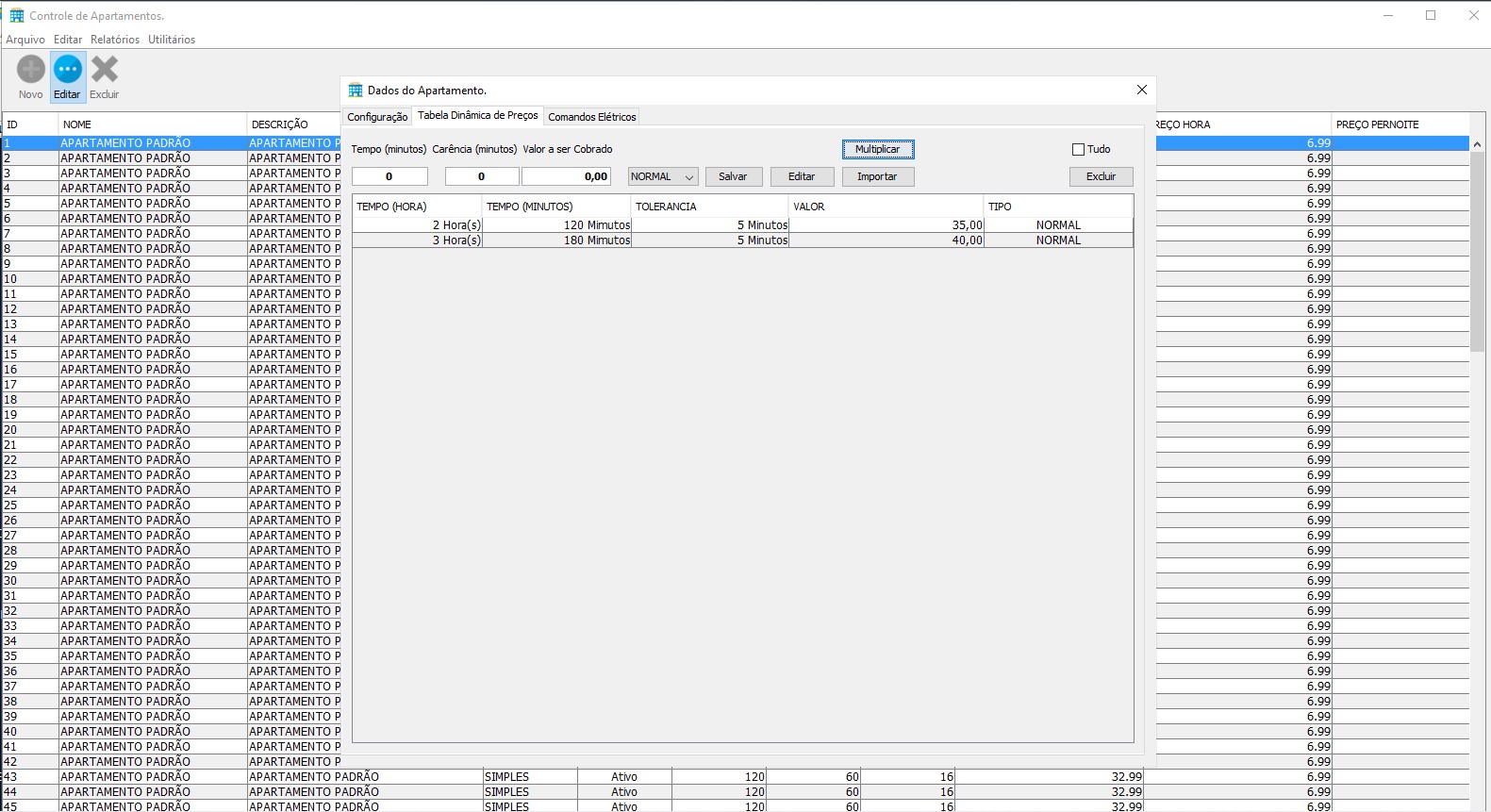1491x812 pixels.
Task: Click the Dados do Apartamento dialog icon
Action: pyautogui.click(x=356, y=91)
